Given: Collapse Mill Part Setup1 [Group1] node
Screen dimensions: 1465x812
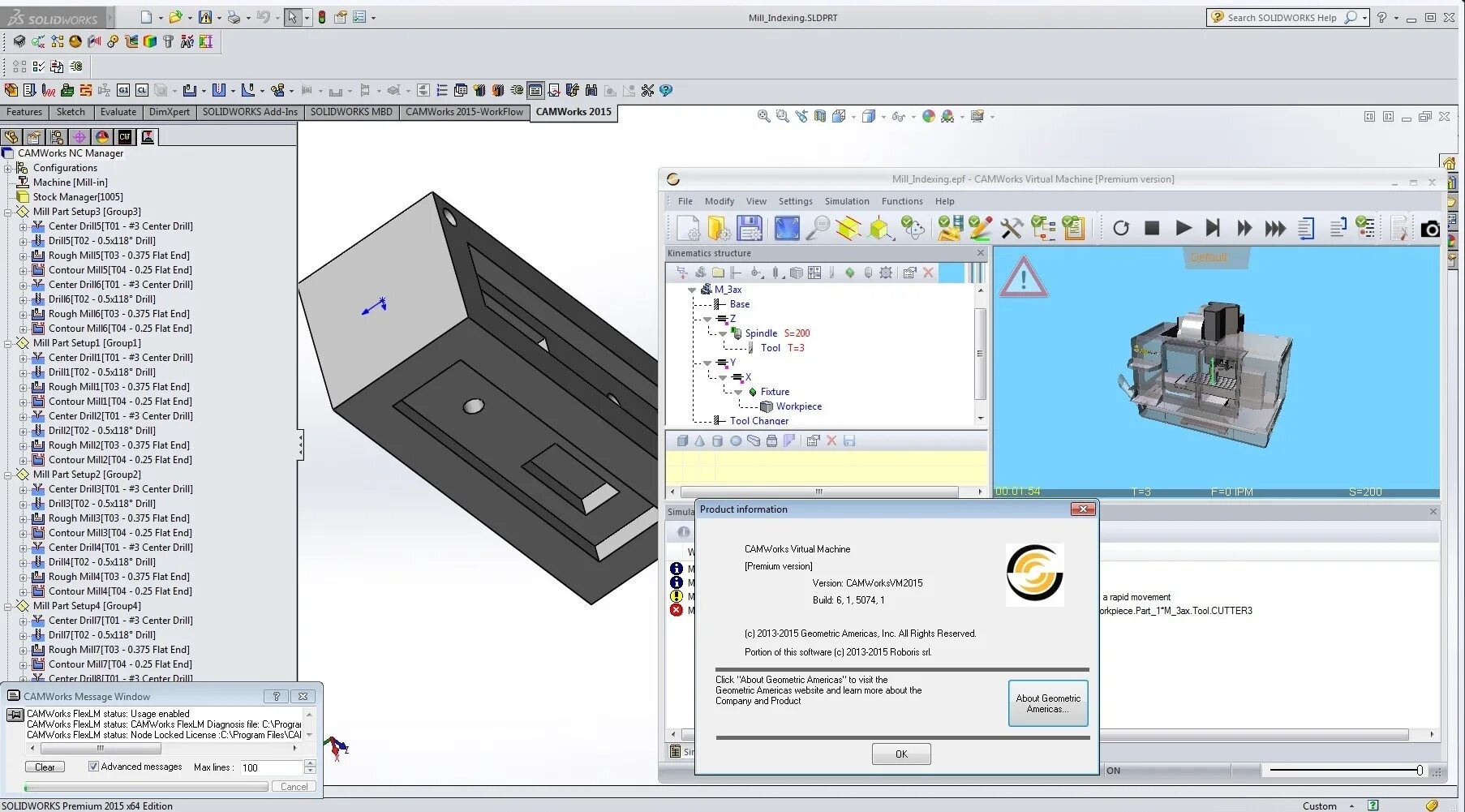Looking at the screenshot, I should 8,343.
